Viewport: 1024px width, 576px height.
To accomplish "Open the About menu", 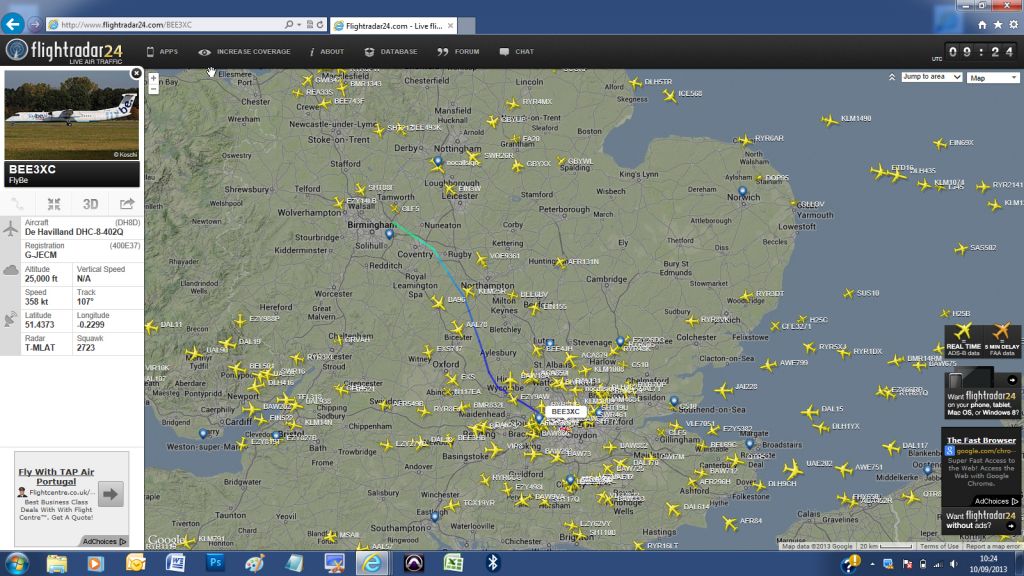I will (x=327, y=52).
